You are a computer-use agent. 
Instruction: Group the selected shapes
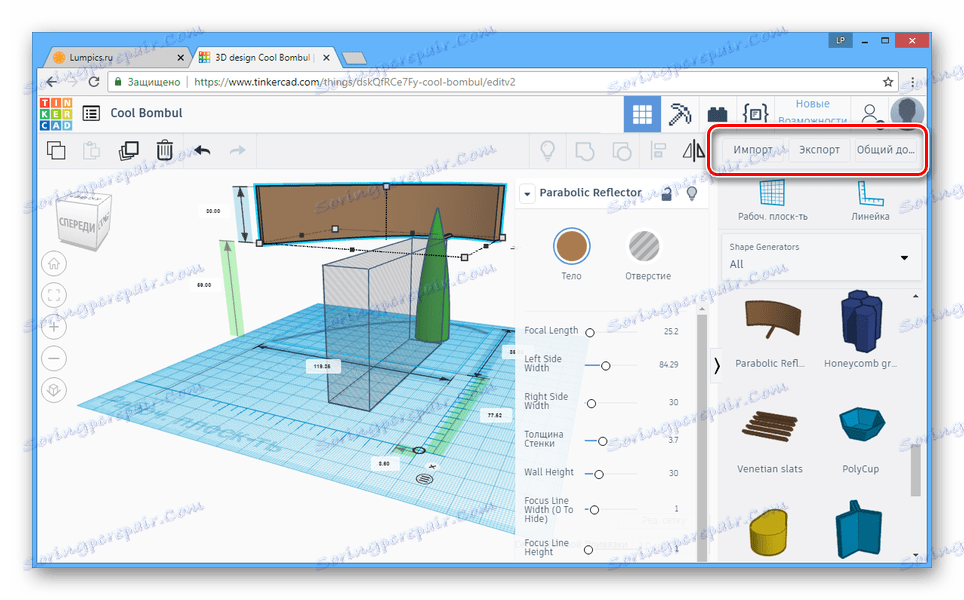585,151
